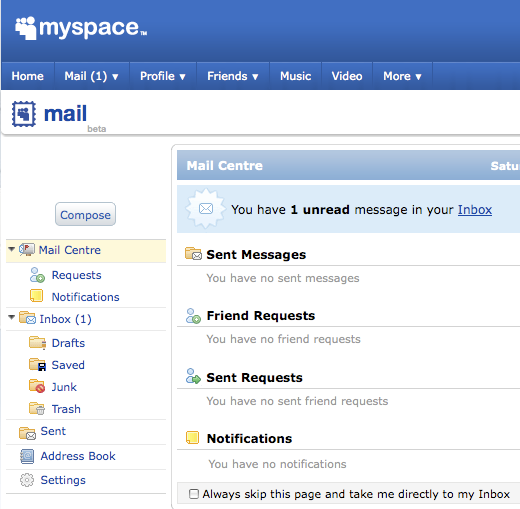520x509 pixels.
Task: Click the yellow Notifications note icon in sidebar
Action: pyautogui.click(x=36, y=296)
